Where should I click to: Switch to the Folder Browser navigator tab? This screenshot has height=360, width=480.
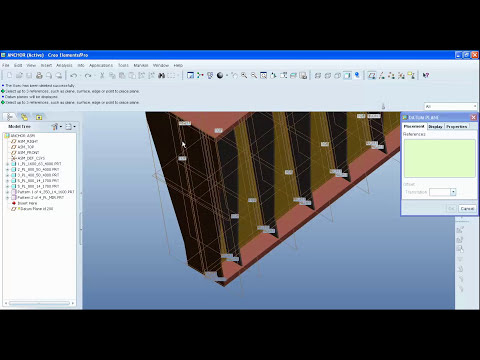click(x=24, y=117)
